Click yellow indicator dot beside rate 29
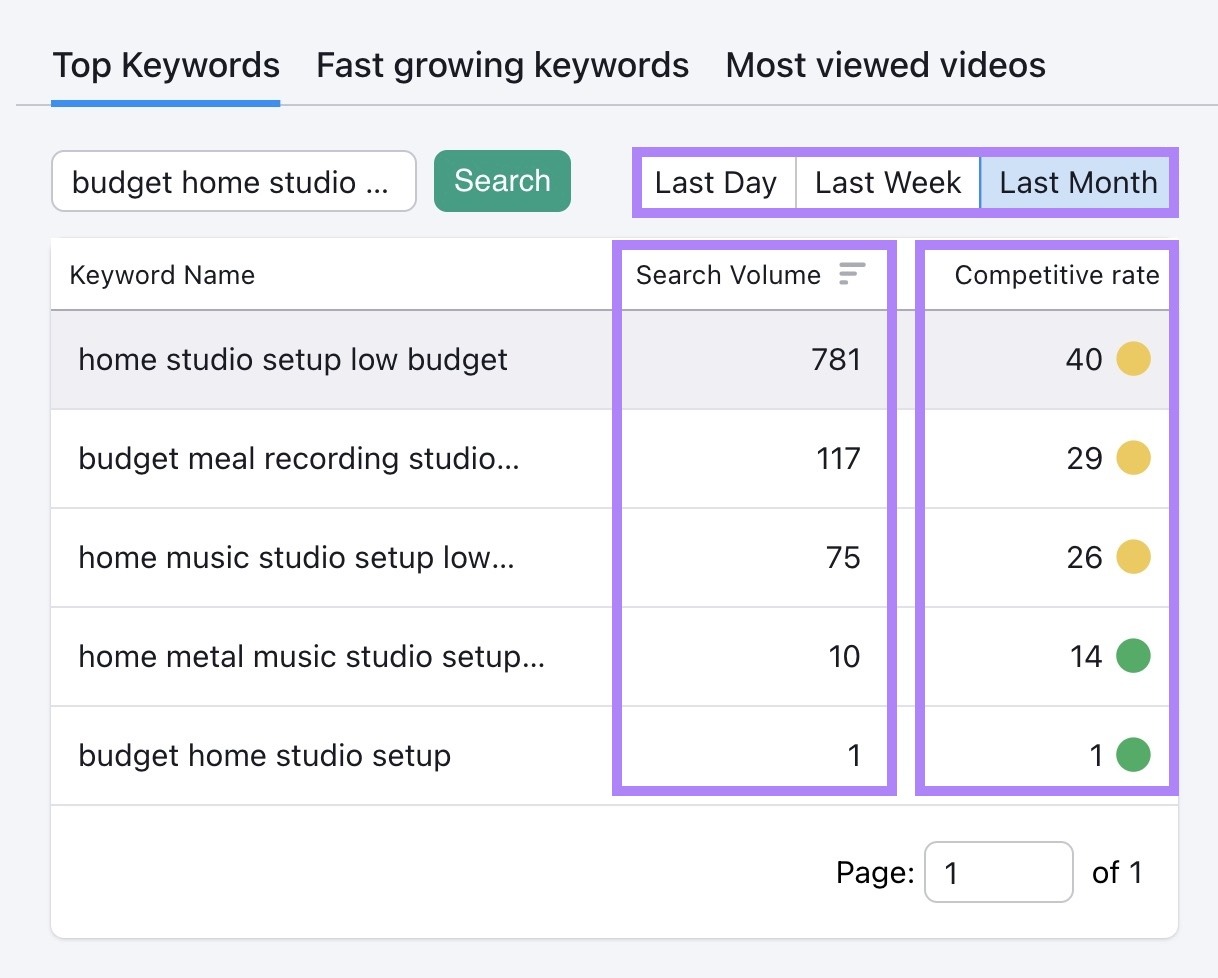Screen dimensions: 1218x978 click(1133, 457)
